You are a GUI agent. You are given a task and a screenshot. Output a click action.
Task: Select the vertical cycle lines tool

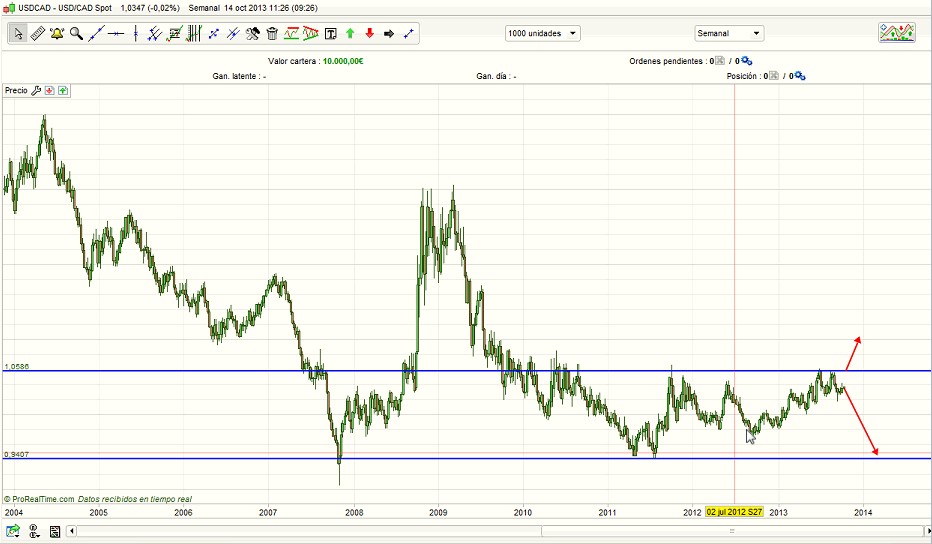click(x=194, y=34)
